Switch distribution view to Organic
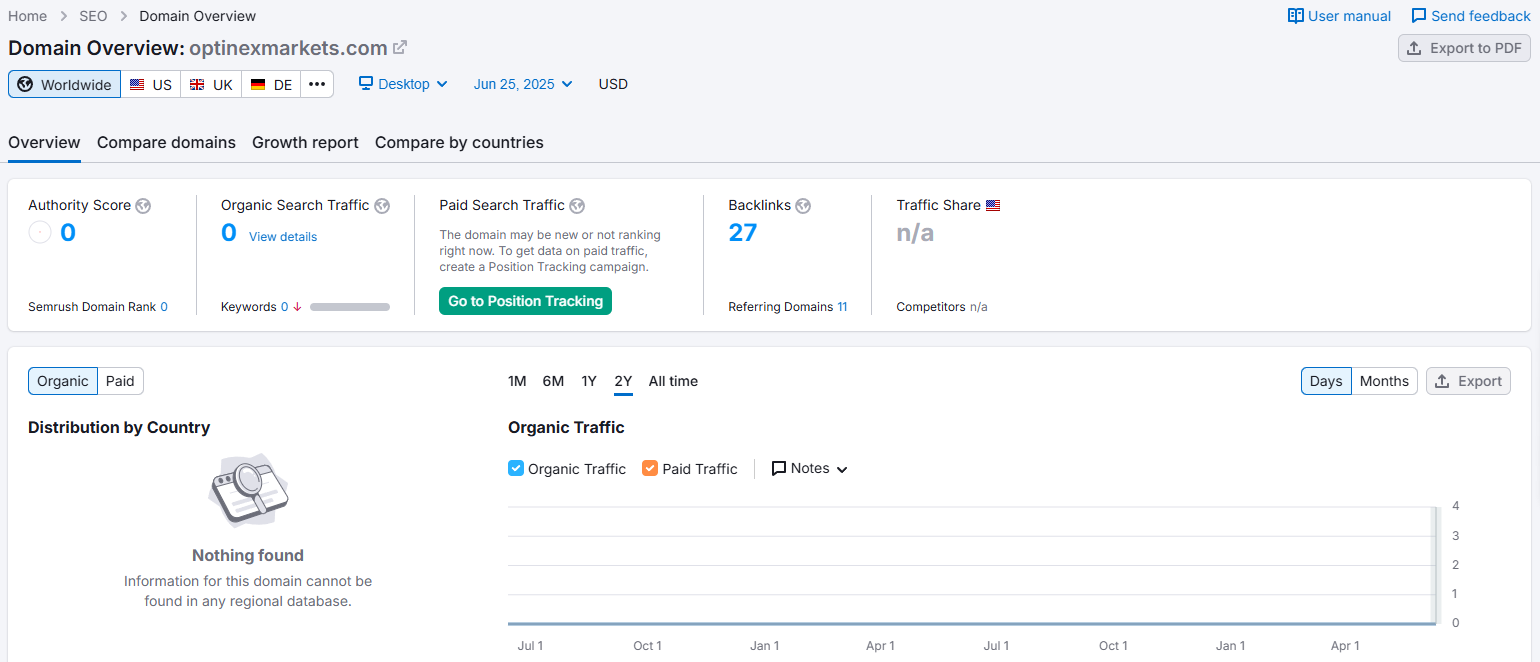 pos(63,381)
